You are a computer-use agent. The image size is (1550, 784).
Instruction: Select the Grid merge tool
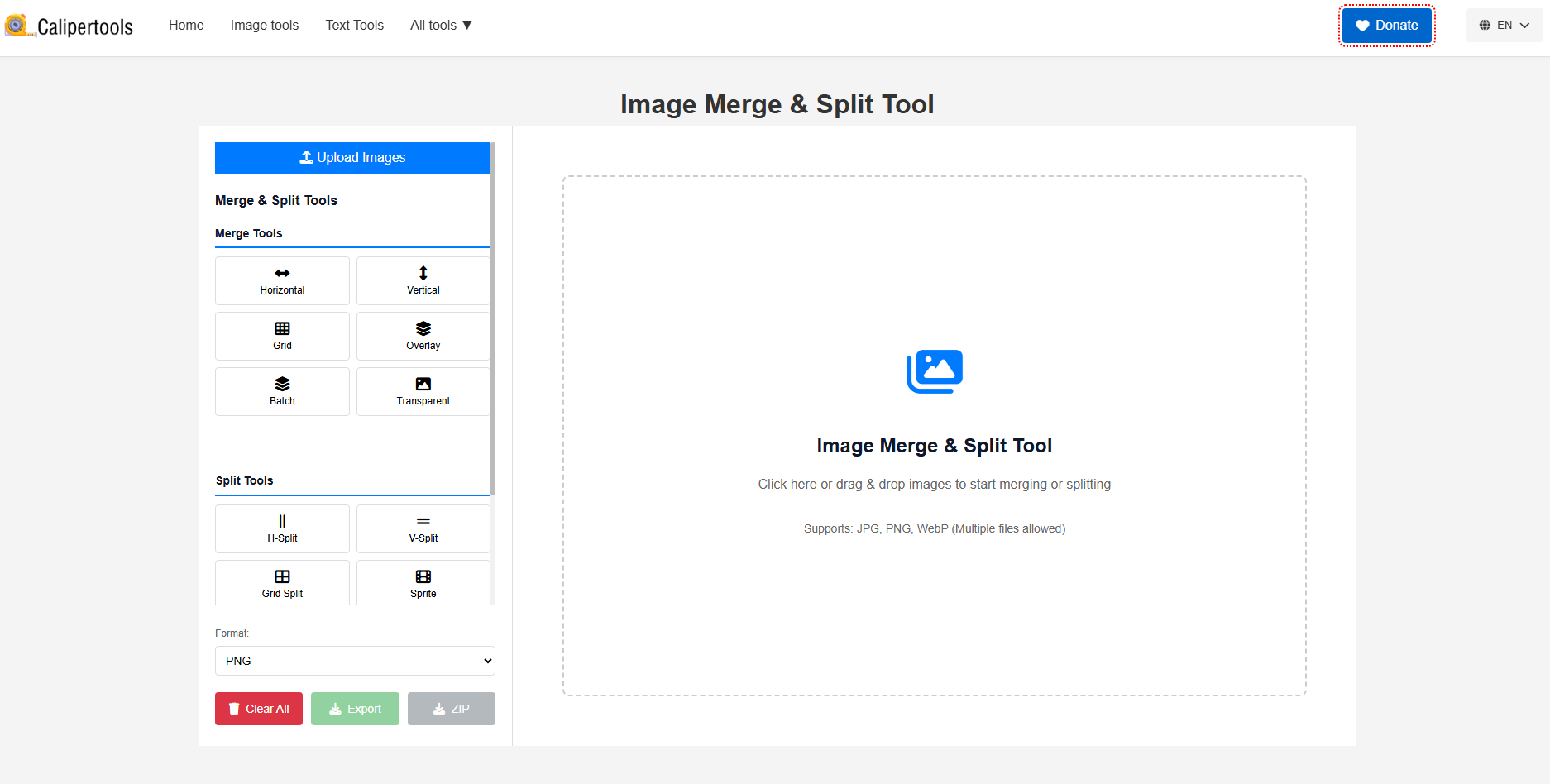(x=282, y=337)
